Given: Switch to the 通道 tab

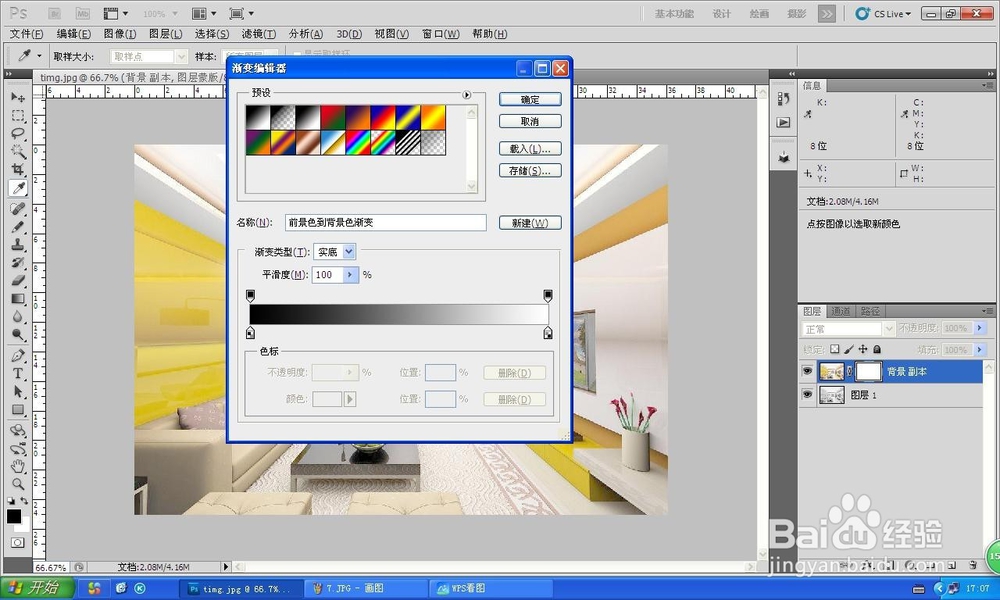Looking at the screenshot, I should pyautogui.click(x=841, y=311).
